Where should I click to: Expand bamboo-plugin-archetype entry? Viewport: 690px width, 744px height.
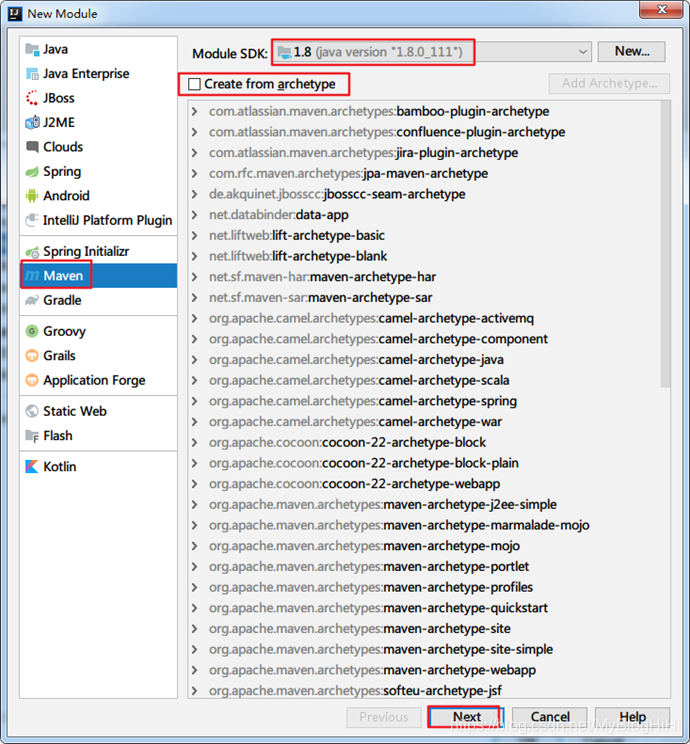point(195,112)
